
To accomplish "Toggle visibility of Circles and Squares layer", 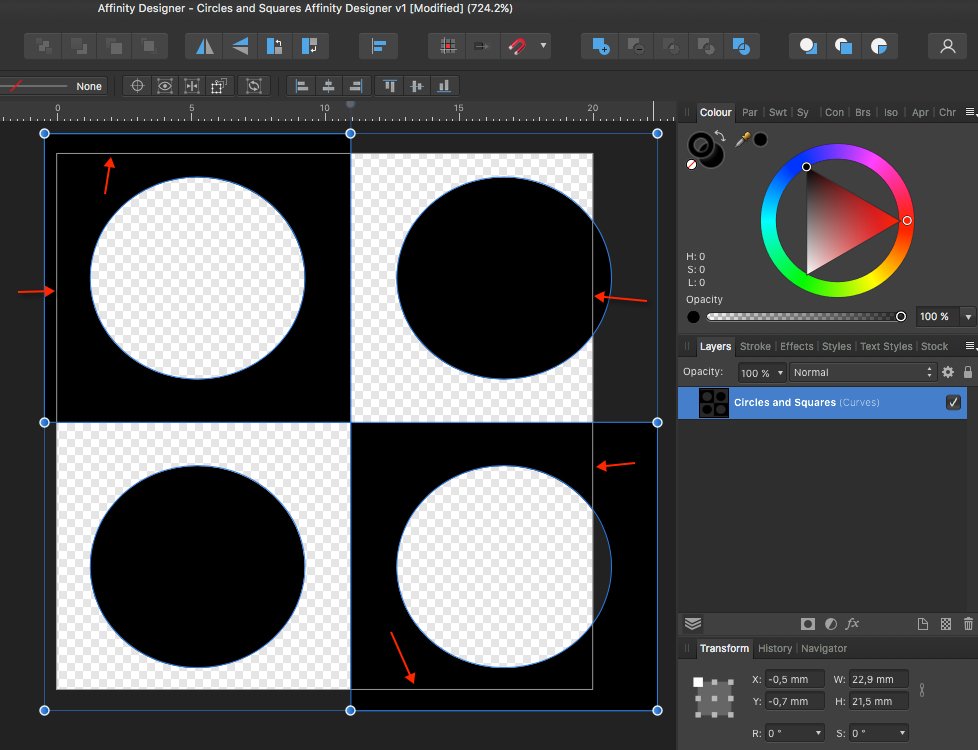I will [953, 403].
